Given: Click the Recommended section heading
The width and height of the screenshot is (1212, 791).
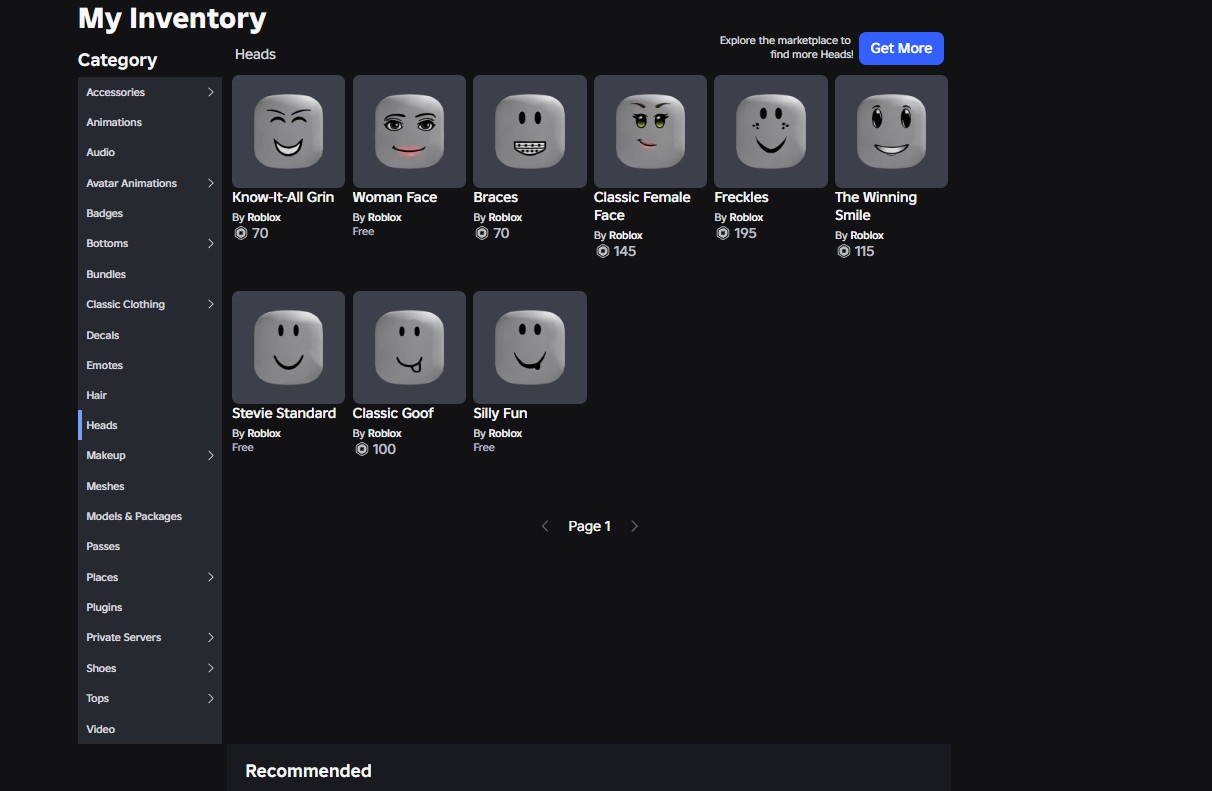Looking at the screenshot, I should coord(308,771).
